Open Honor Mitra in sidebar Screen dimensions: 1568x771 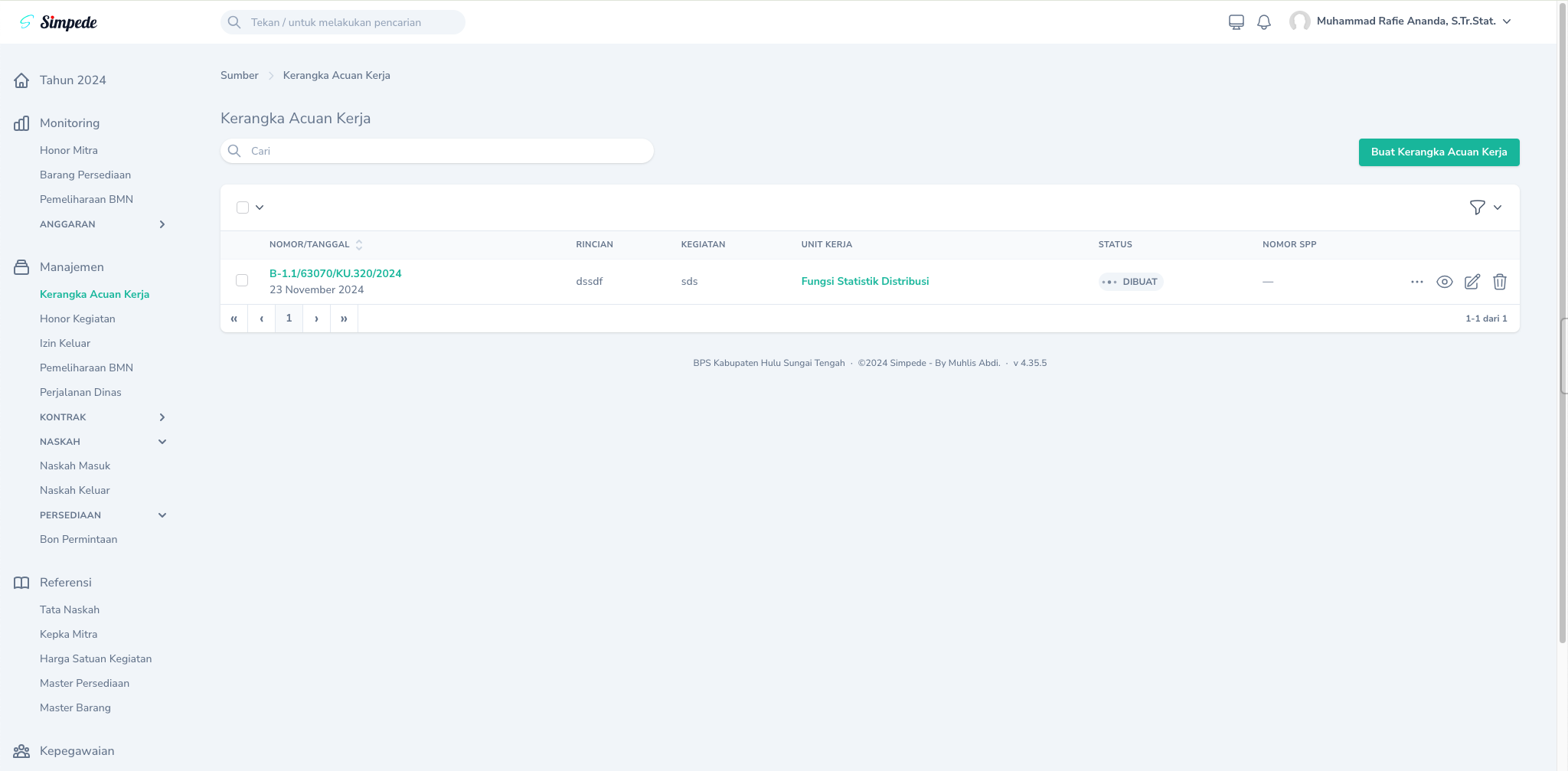69,151
